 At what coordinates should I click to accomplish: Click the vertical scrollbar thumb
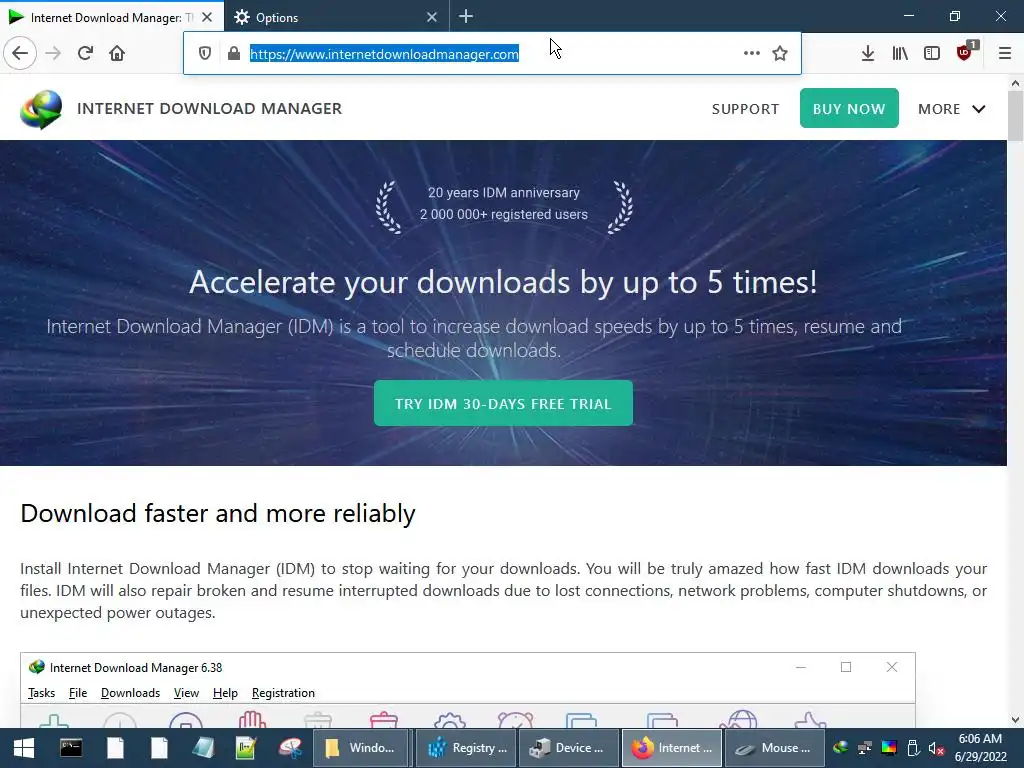pos(1016,116)
